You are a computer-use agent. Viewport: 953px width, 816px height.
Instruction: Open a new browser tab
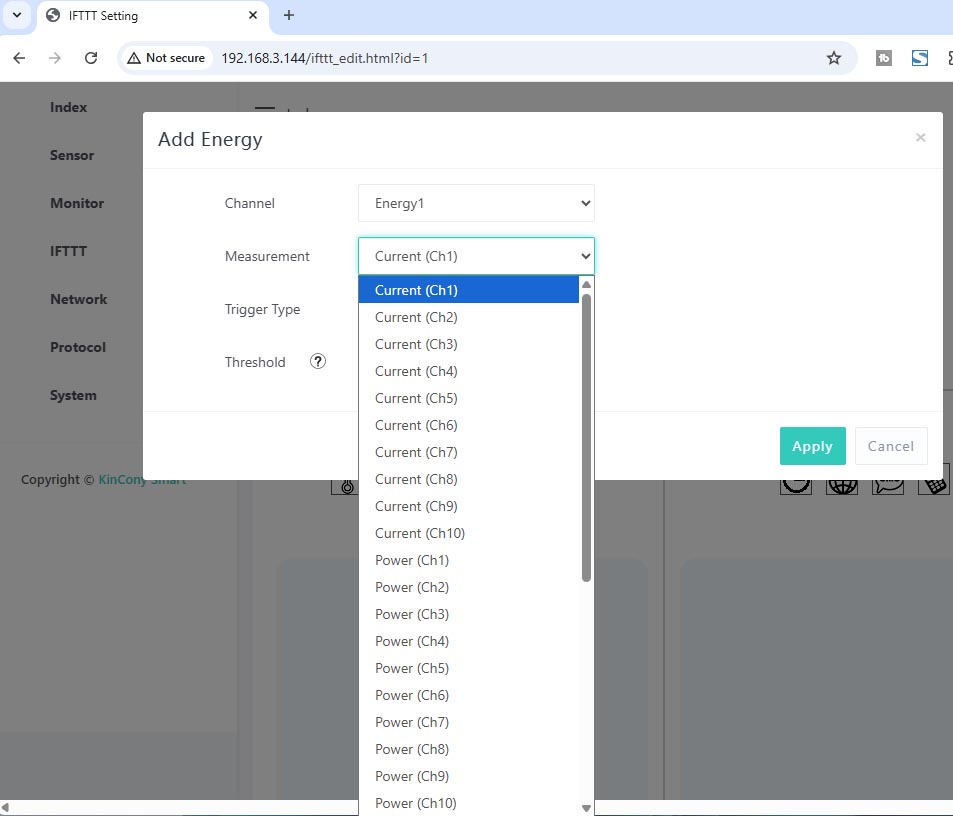click(x=289, y=15)
